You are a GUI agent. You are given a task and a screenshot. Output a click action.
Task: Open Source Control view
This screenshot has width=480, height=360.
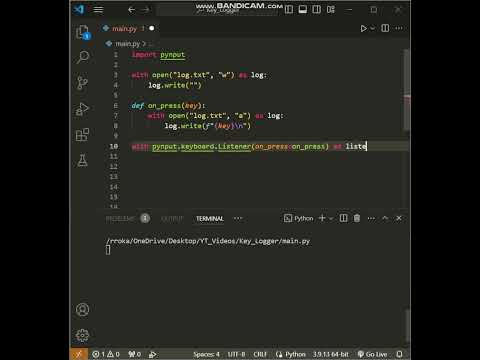(82, 83)
